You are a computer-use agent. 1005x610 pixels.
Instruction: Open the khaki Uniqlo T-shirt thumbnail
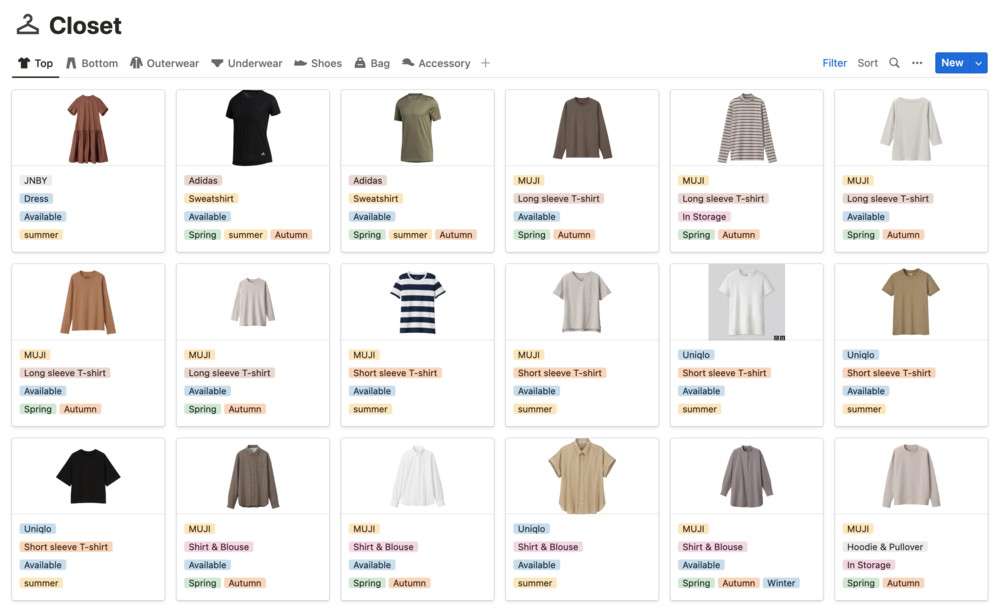[x=911, y=302]
